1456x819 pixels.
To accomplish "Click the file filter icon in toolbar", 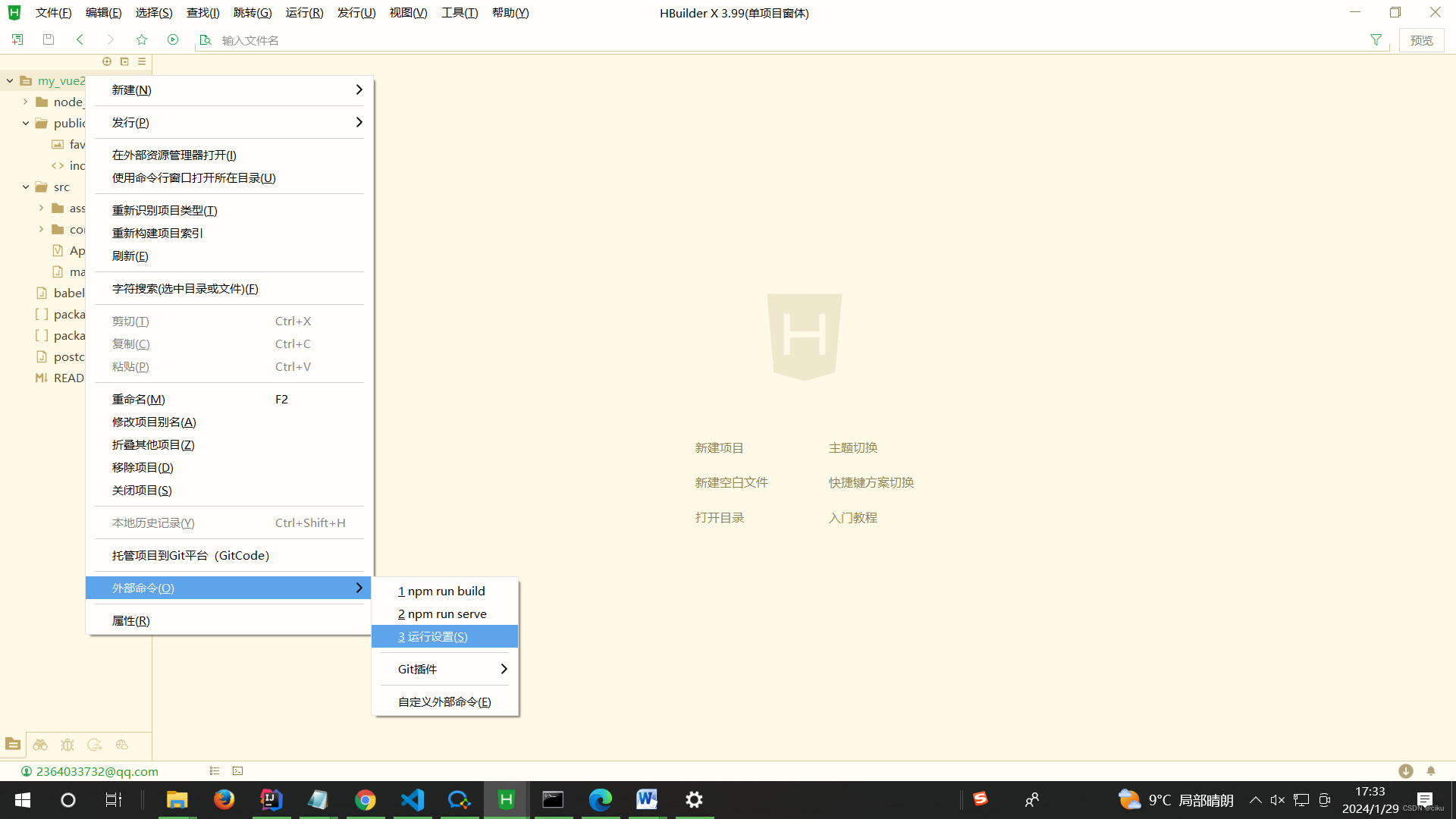I will pyautogui.click(x=1376, y=39).
